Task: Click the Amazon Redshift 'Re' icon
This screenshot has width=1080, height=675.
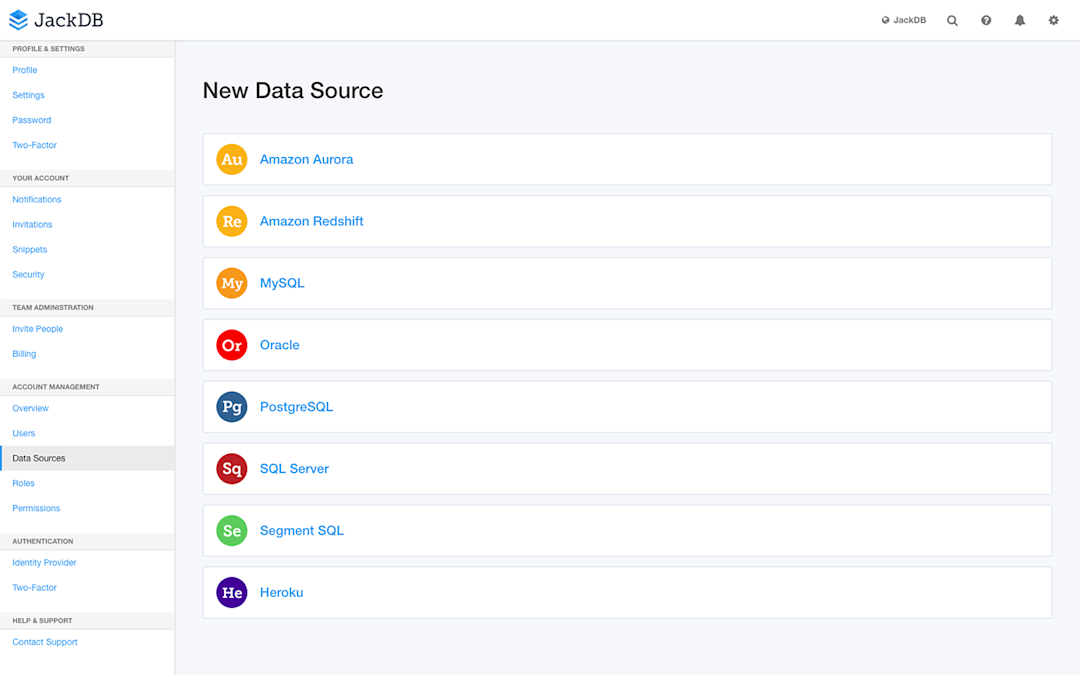Action: pos(232,221)
